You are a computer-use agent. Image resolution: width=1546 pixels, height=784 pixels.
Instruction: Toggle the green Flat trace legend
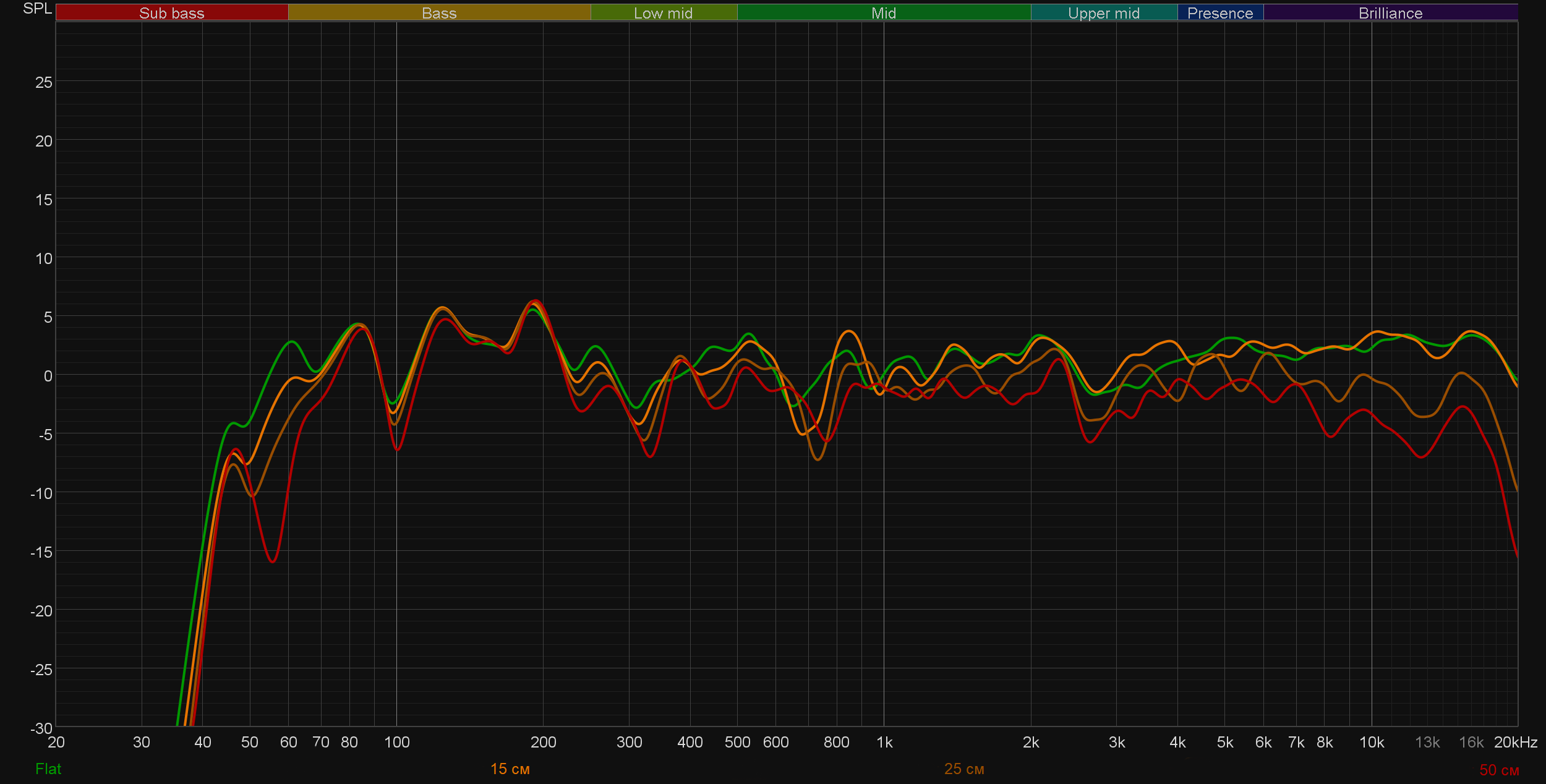[48, 769]
